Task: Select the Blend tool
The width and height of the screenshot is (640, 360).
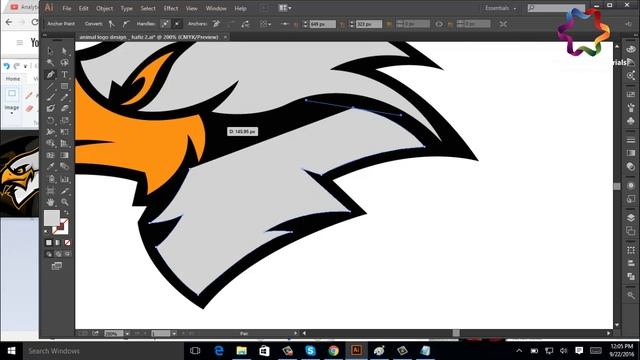Action: [64, 167]
